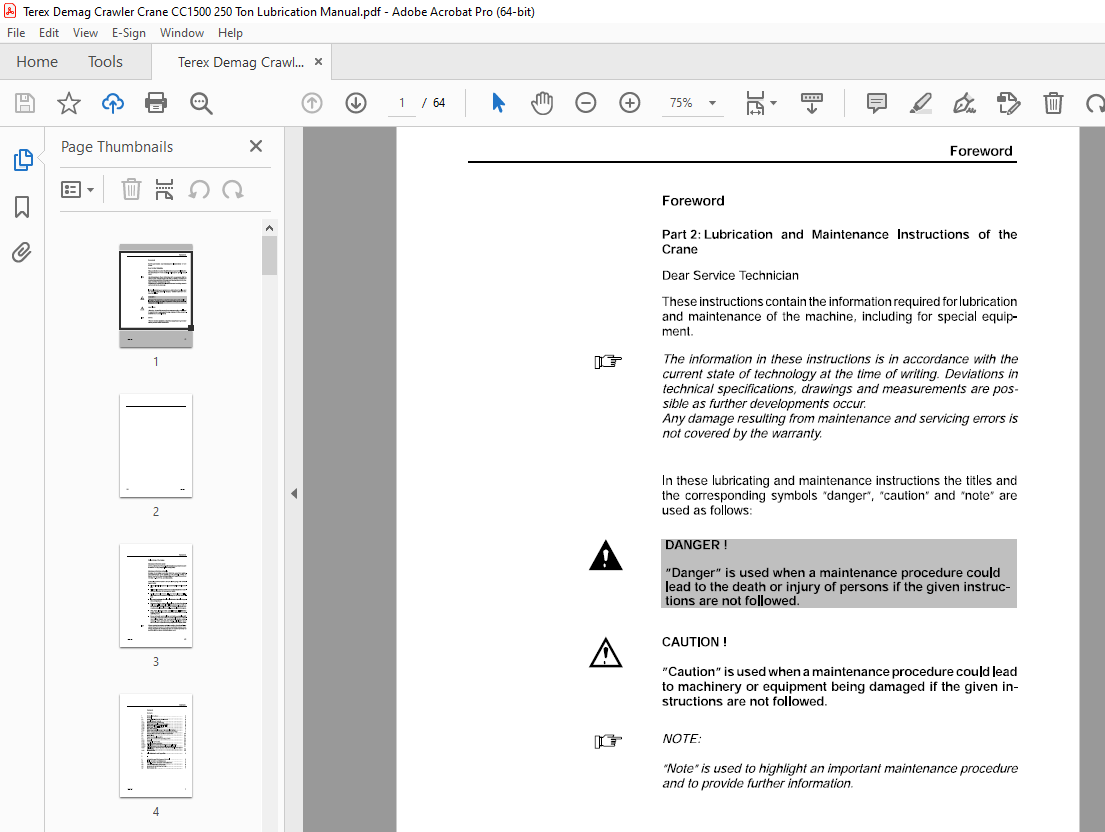Image resolution: width=1105 pixels, height=832 pixels.
Task: Close the Page Thumbnails panel
Action: (256, 146)
